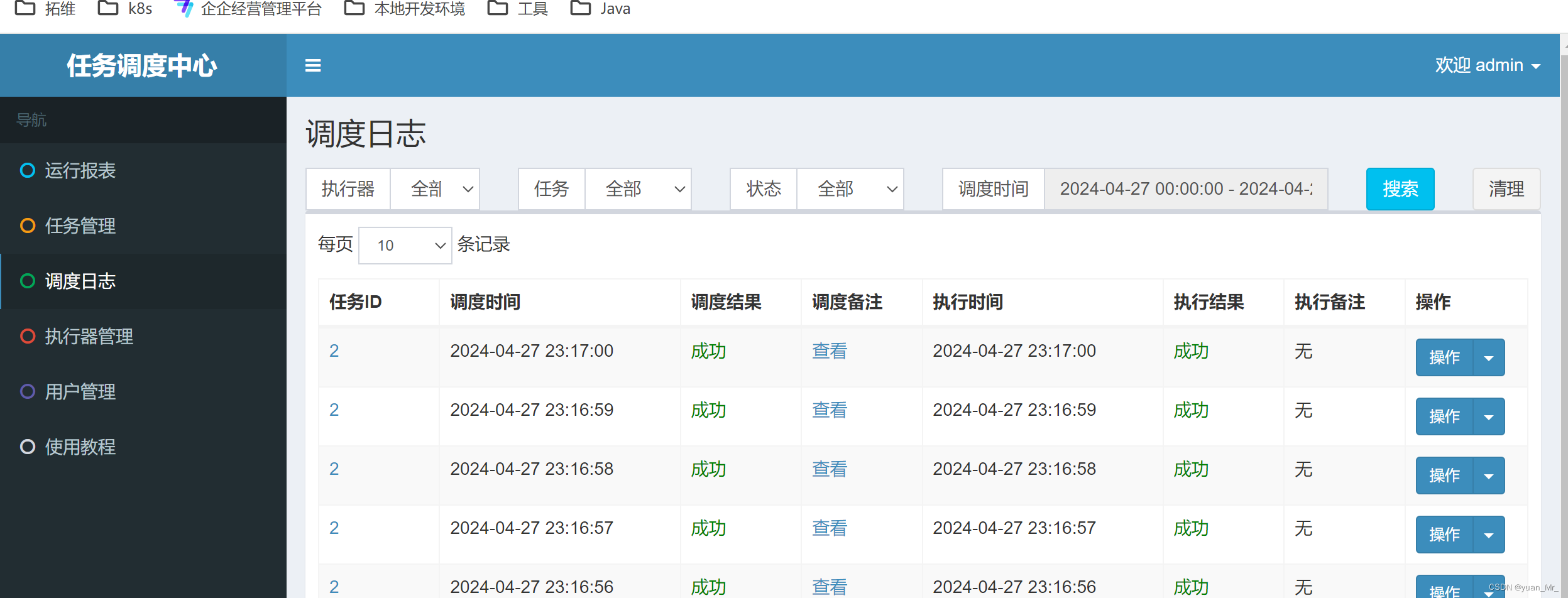The height and width of the screenshot is (598, 1568).
Task: Expand the 任务 filter dropdown
Action: pyautogui.click(x=638, y=189)
